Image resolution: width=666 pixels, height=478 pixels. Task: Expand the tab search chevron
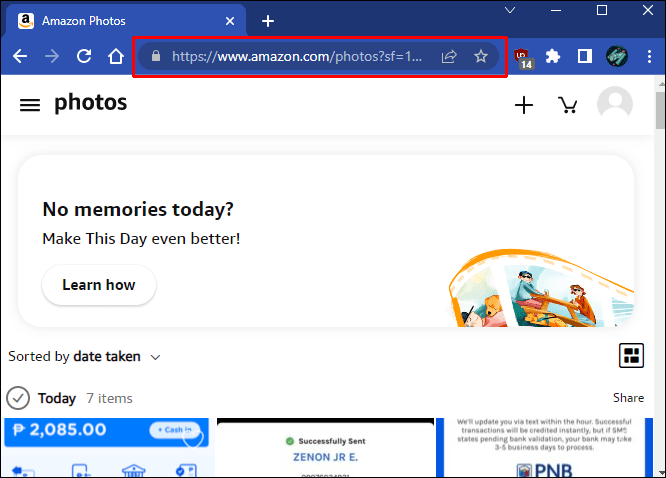tap(510, 10)
